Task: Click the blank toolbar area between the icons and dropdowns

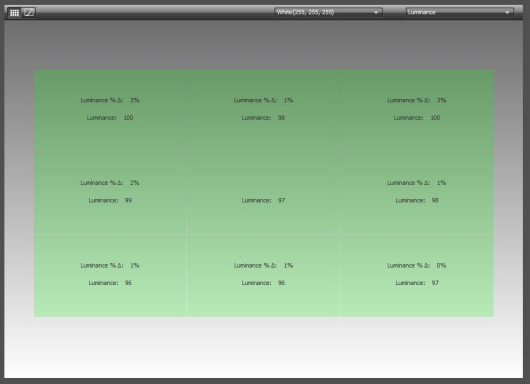Action: click(155, 13)
